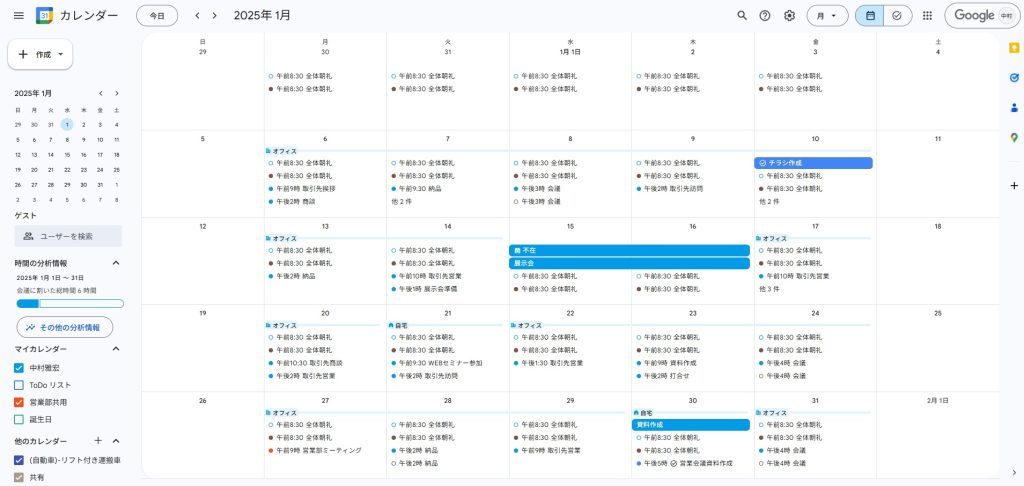The height and width of the screenshot is (486, 1024).
Task: Open 午後2時 打合せ event on January 23
Action: [x=664, y=376]
